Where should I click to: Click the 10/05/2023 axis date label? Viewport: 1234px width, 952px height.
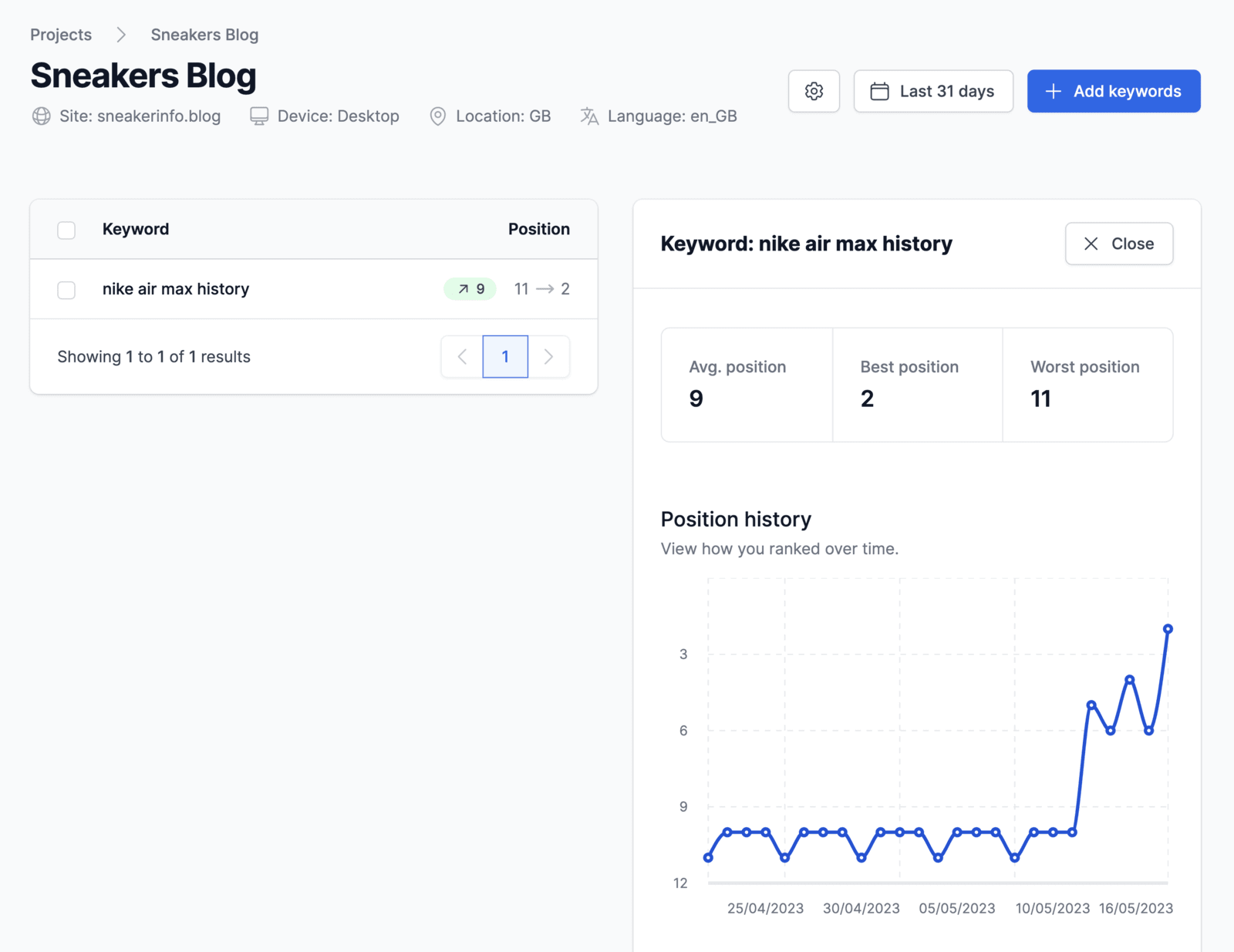(1053, 908)
